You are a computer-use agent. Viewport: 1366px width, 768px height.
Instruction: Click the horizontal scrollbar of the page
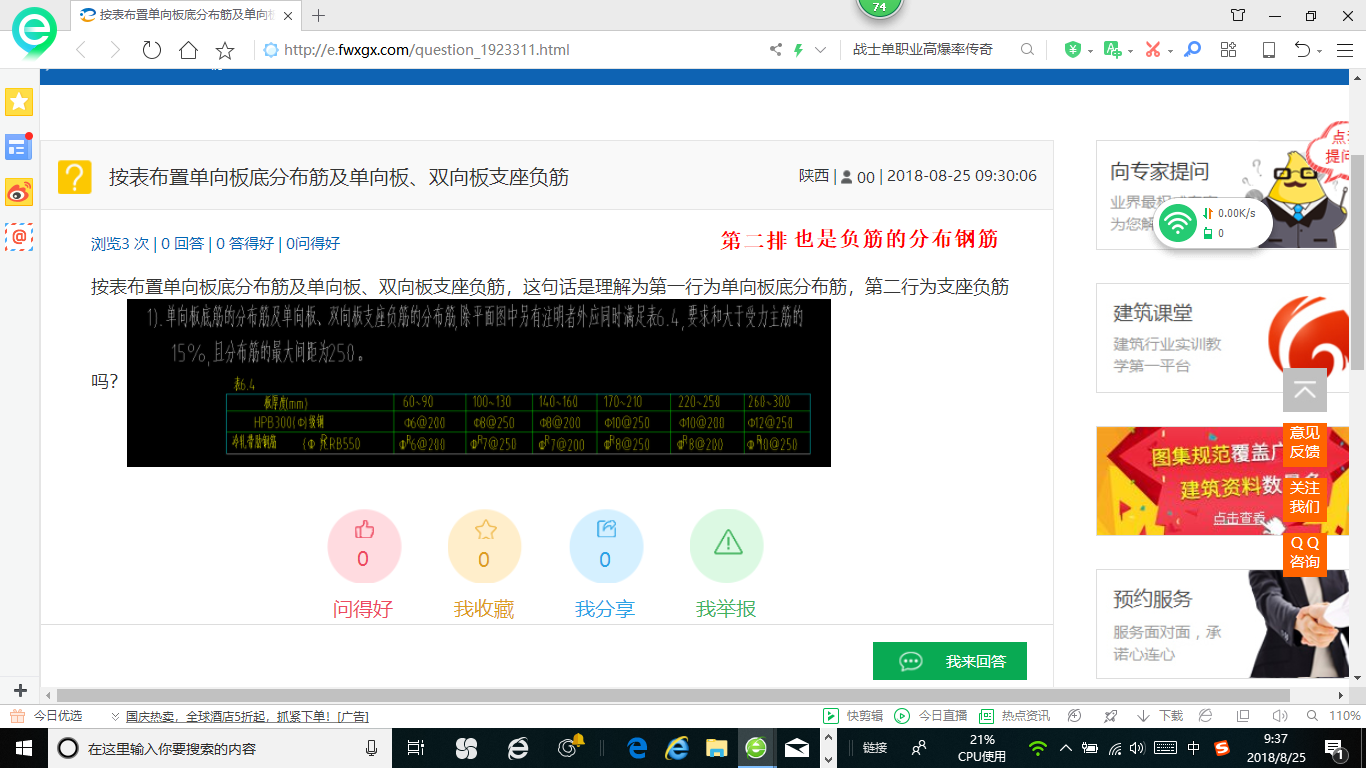[x=673, y=695]
